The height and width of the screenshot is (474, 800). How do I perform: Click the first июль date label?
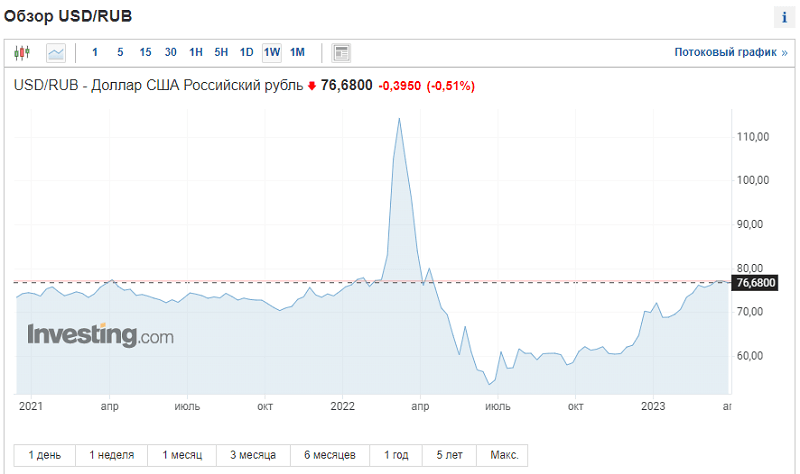pyautogui.click(x=187, y=407)
